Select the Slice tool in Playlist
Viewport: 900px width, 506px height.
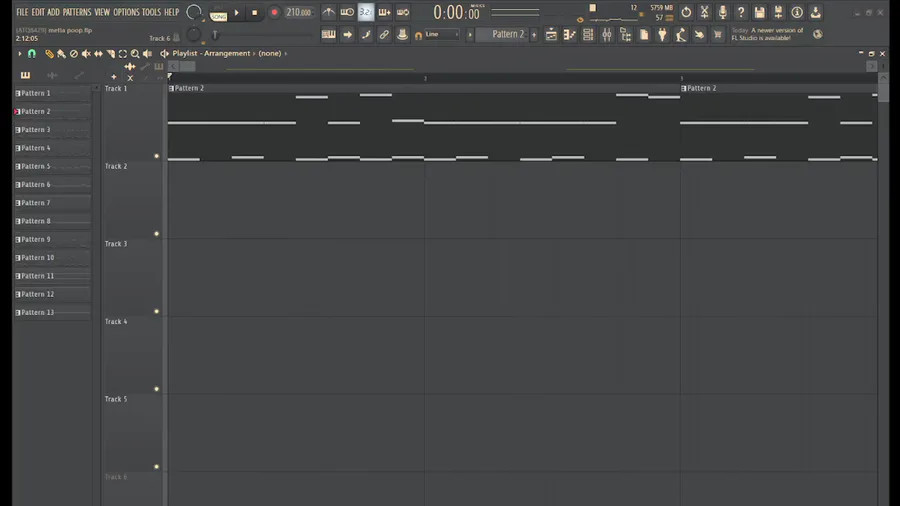click(x=111, y=53)
